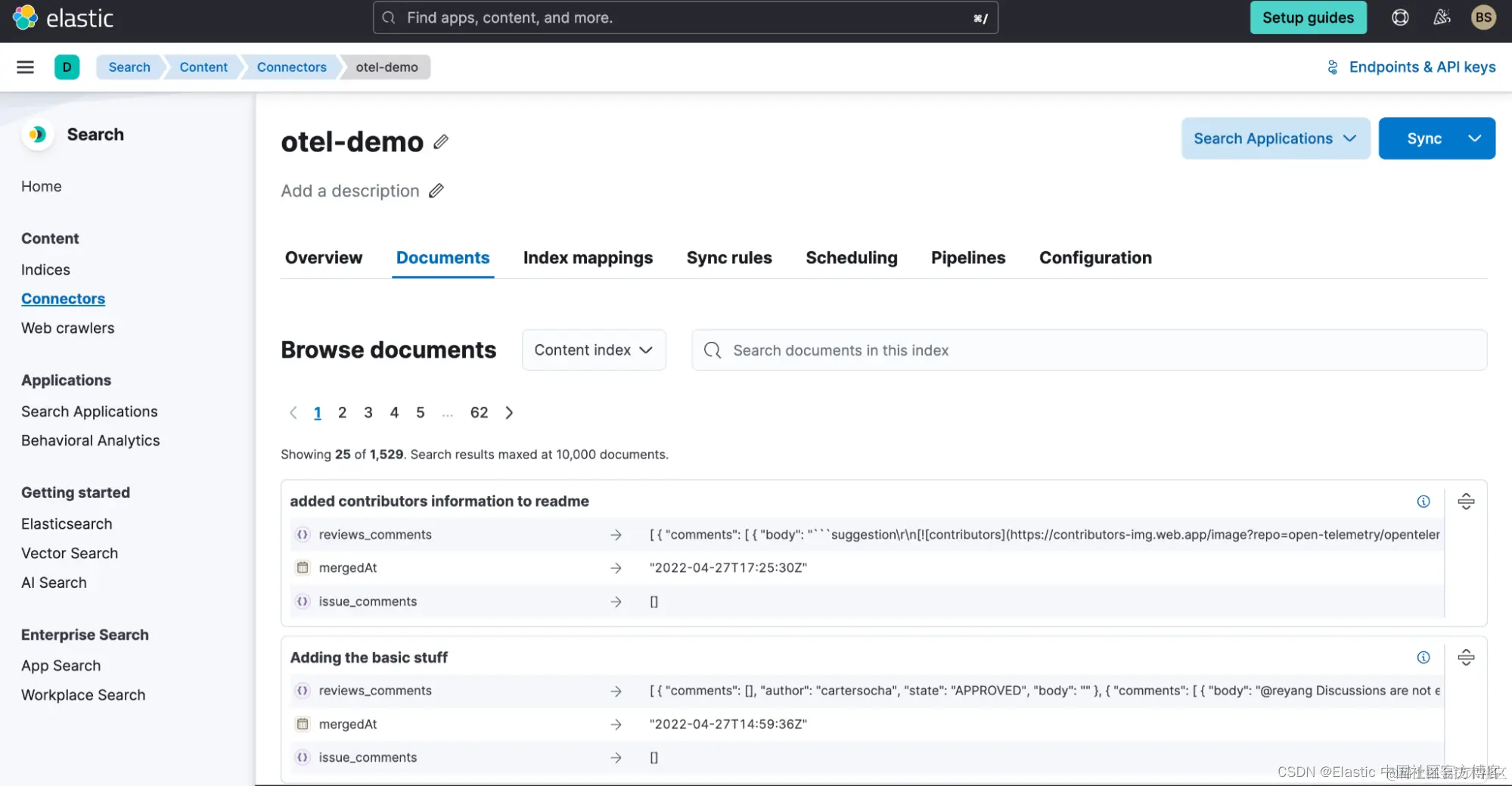Expand the Search Applications dropdown
Viewport: 1512px width, 786px height.
(1275, 138)
